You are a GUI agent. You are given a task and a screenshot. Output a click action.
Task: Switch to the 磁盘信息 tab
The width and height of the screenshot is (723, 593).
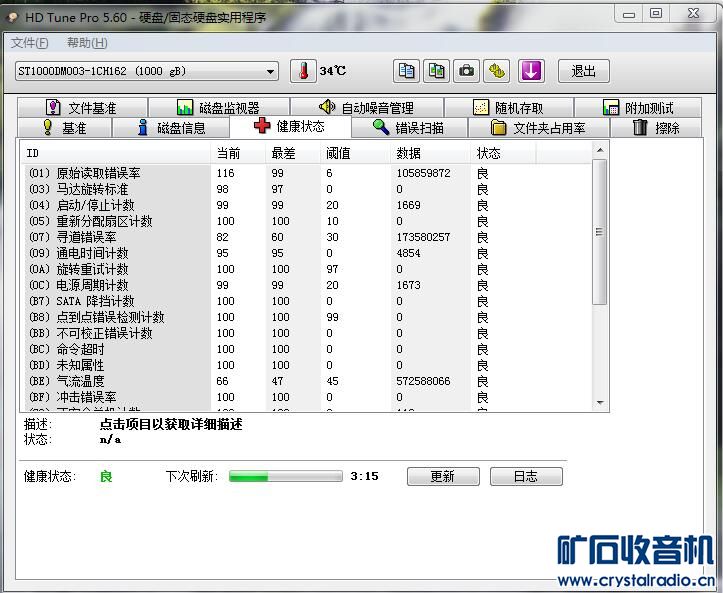coord(171,127)
